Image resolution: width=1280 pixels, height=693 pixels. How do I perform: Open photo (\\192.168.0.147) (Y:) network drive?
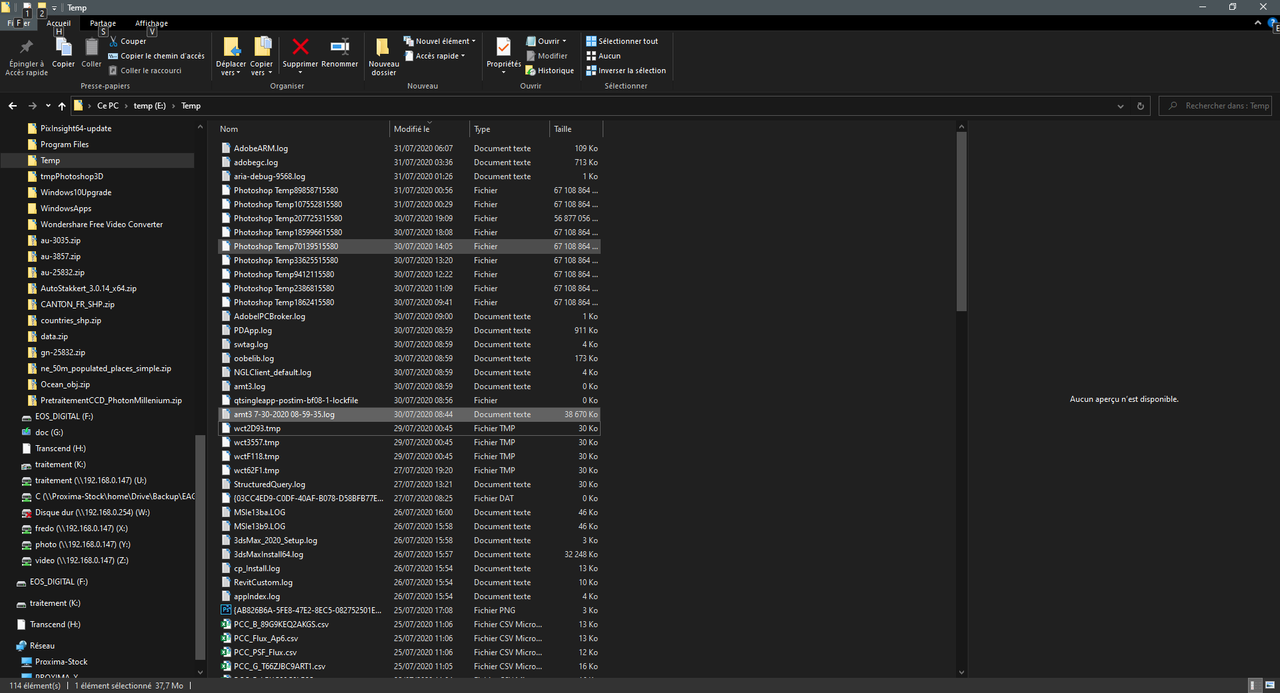82,544
